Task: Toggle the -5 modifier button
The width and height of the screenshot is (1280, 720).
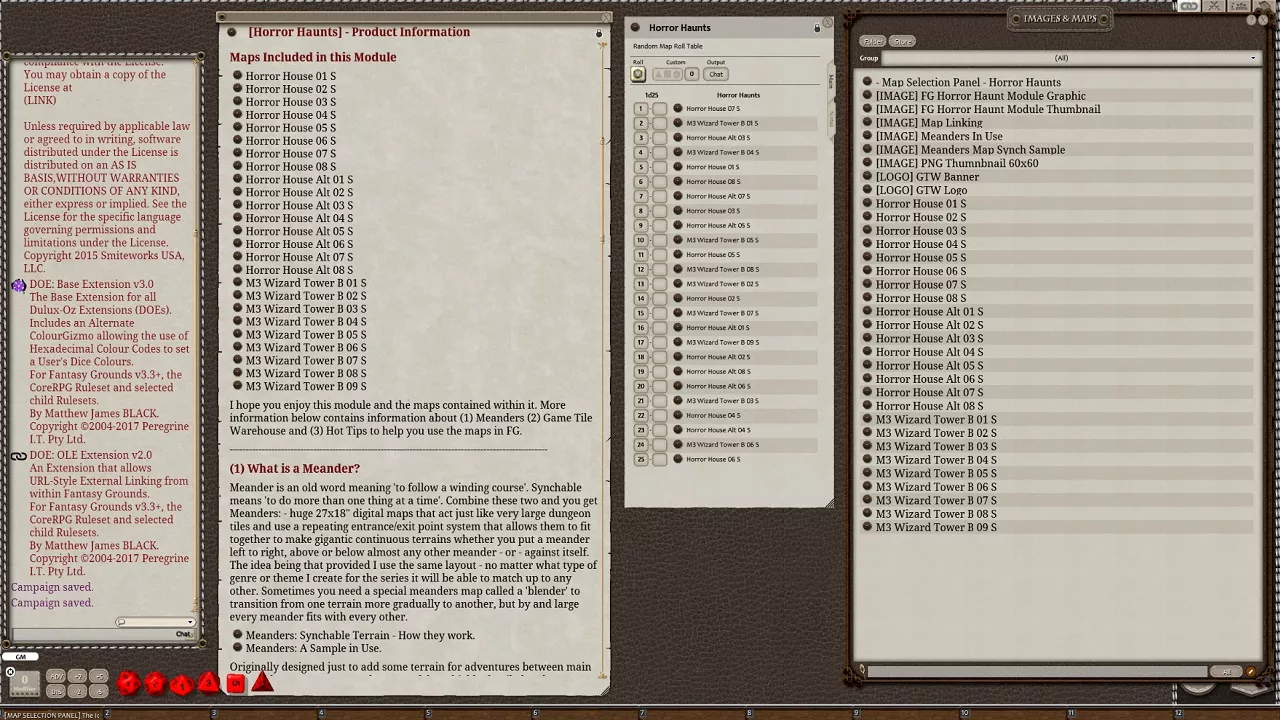Action: pos(99,691)
